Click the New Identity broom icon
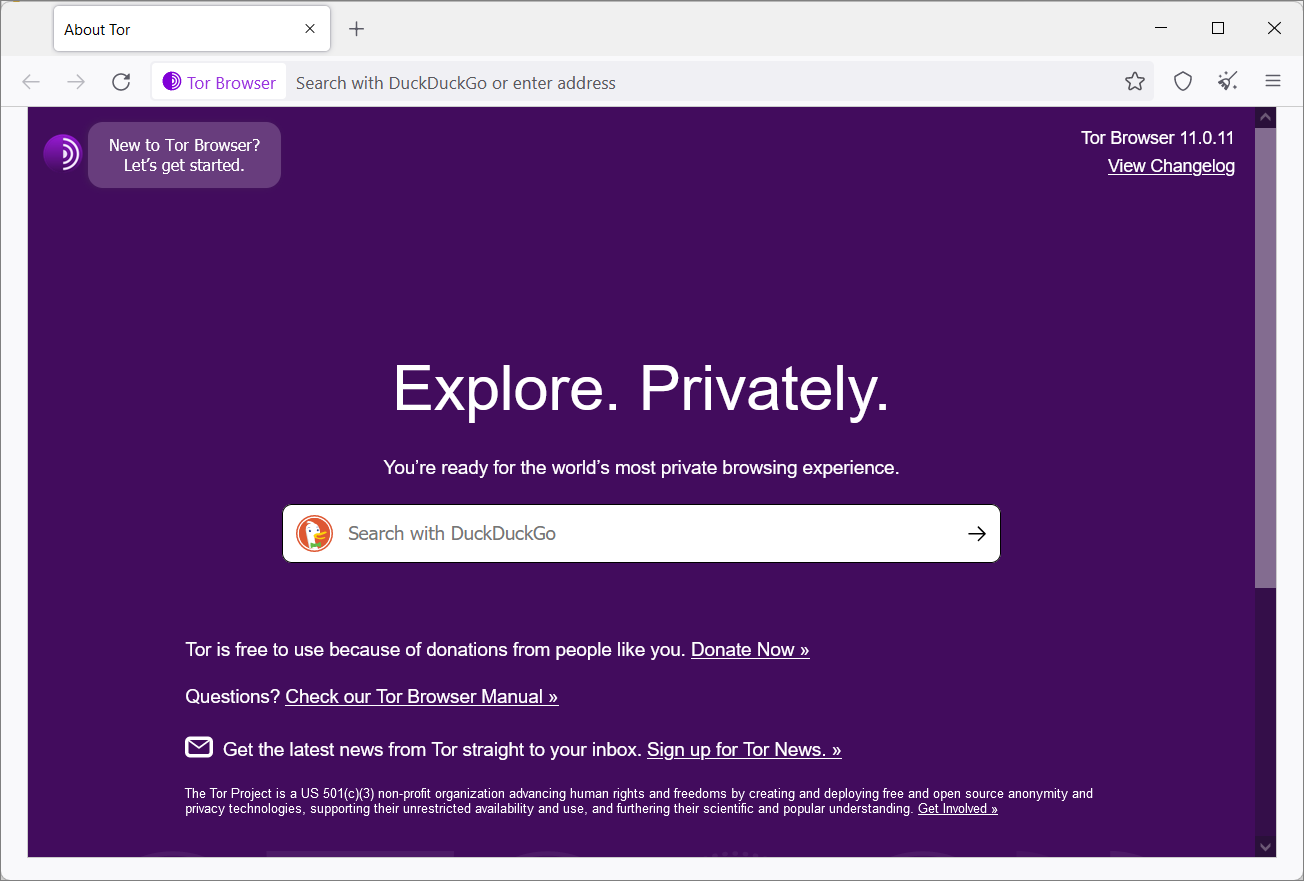1304x881 pixels. coord(1228,82)
